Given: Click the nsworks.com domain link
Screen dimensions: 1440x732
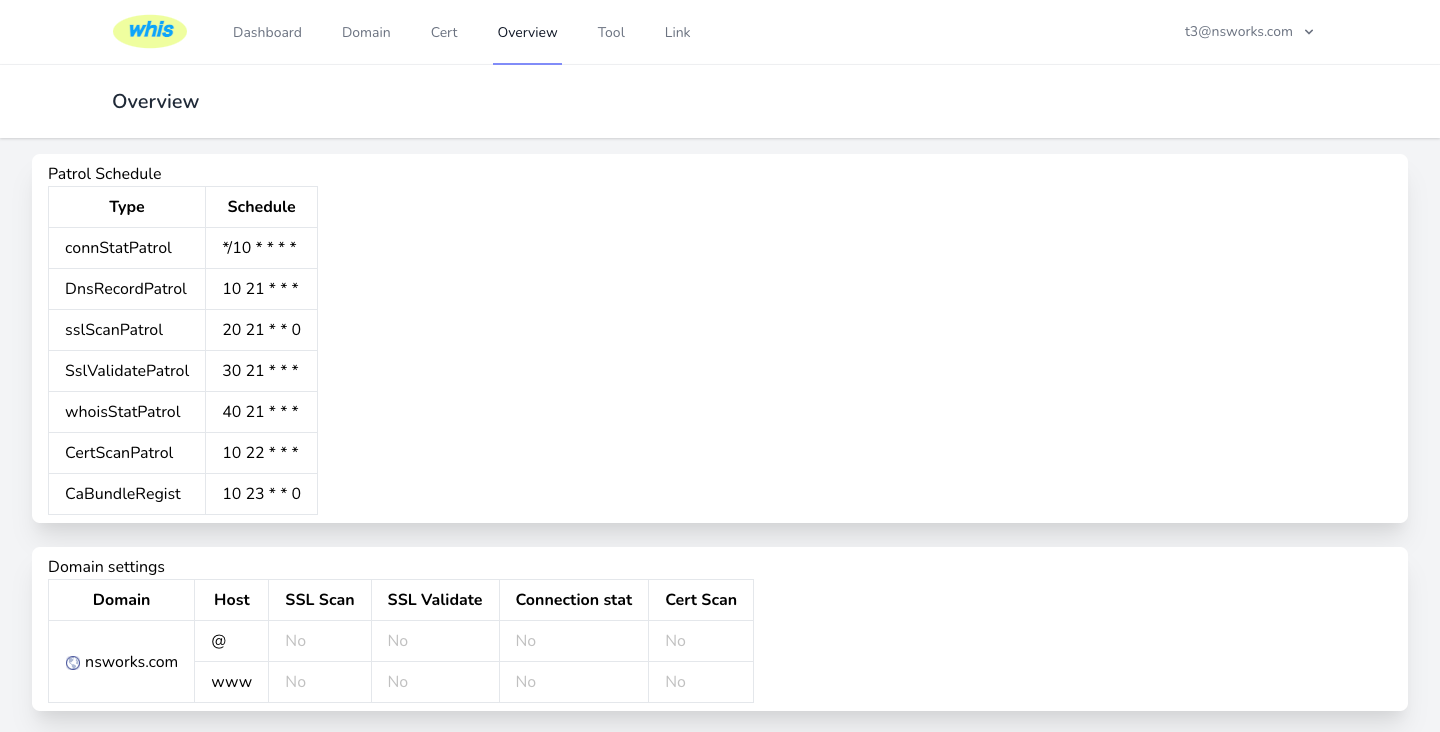Looking at the screenshot, I should pyautogui.click(x=131, y=662).
